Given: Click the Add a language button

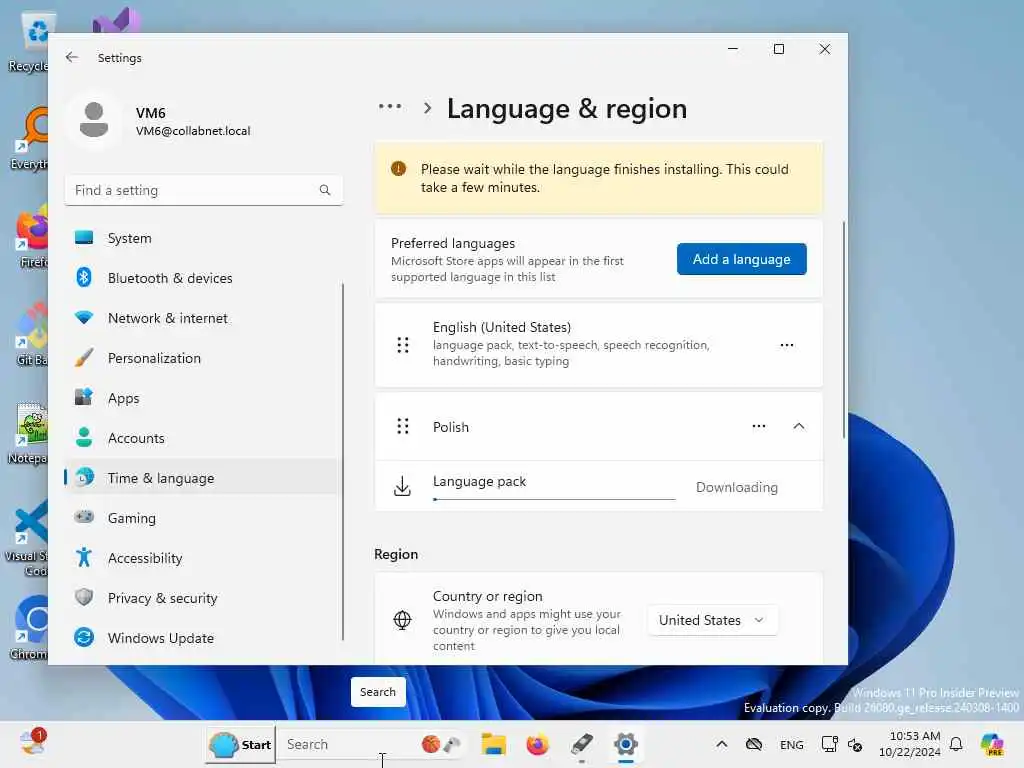Looking at the screenshot, I should point(741,259).
